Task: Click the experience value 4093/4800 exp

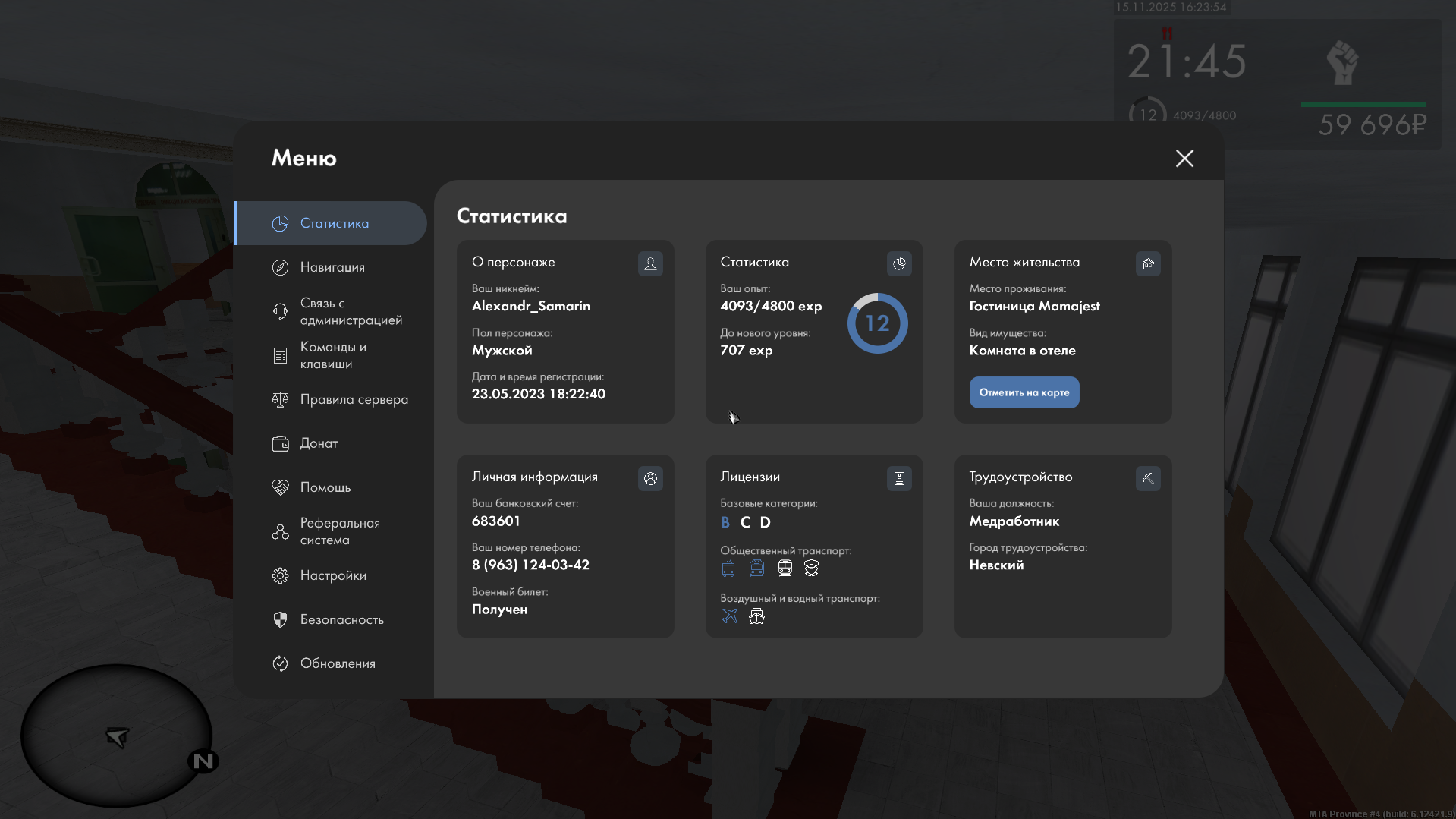Action: tap(771, 306)
